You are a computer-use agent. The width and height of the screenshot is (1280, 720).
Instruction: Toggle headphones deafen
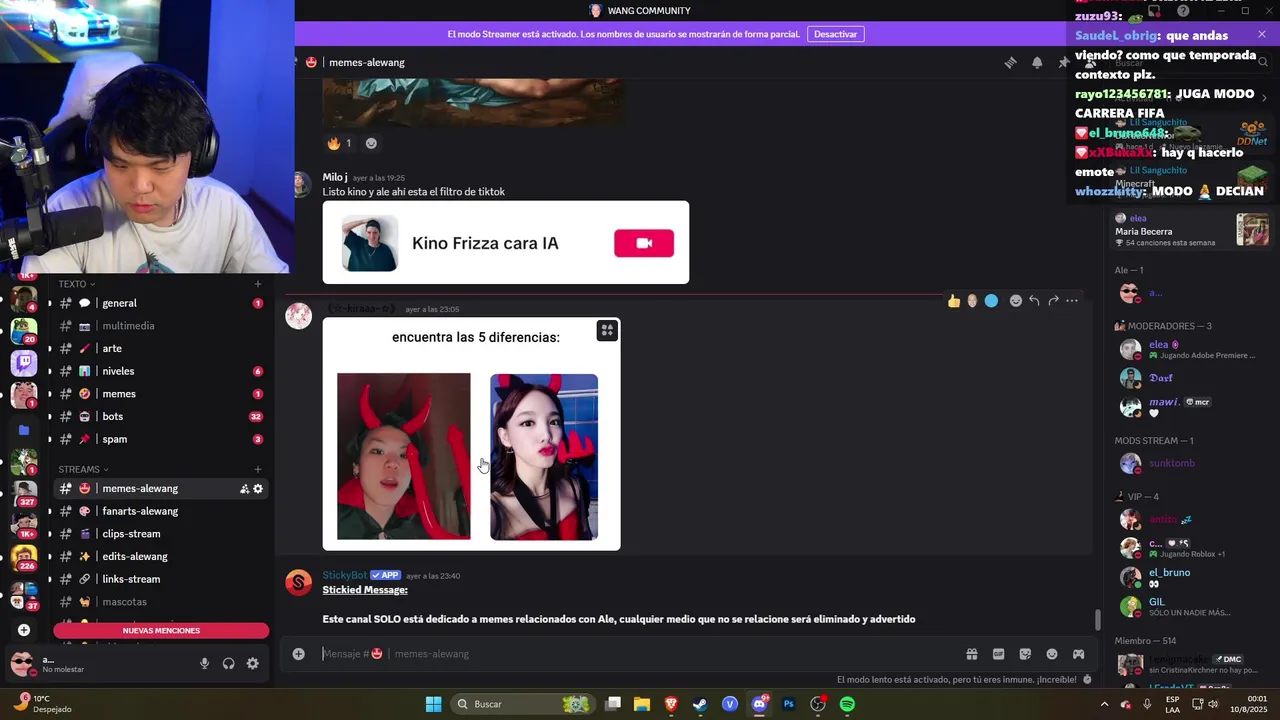tap(228, 663)
